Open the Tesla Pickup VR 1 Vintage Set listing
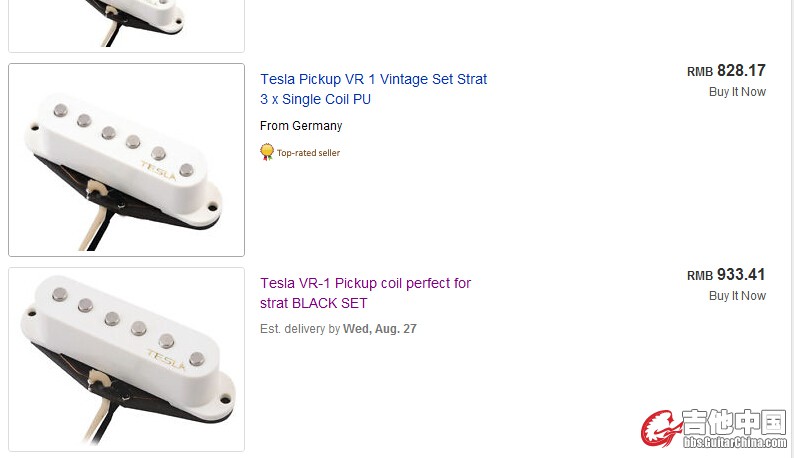Image resolution: width=794 pixels, height=458 pixels. point(373,89)
